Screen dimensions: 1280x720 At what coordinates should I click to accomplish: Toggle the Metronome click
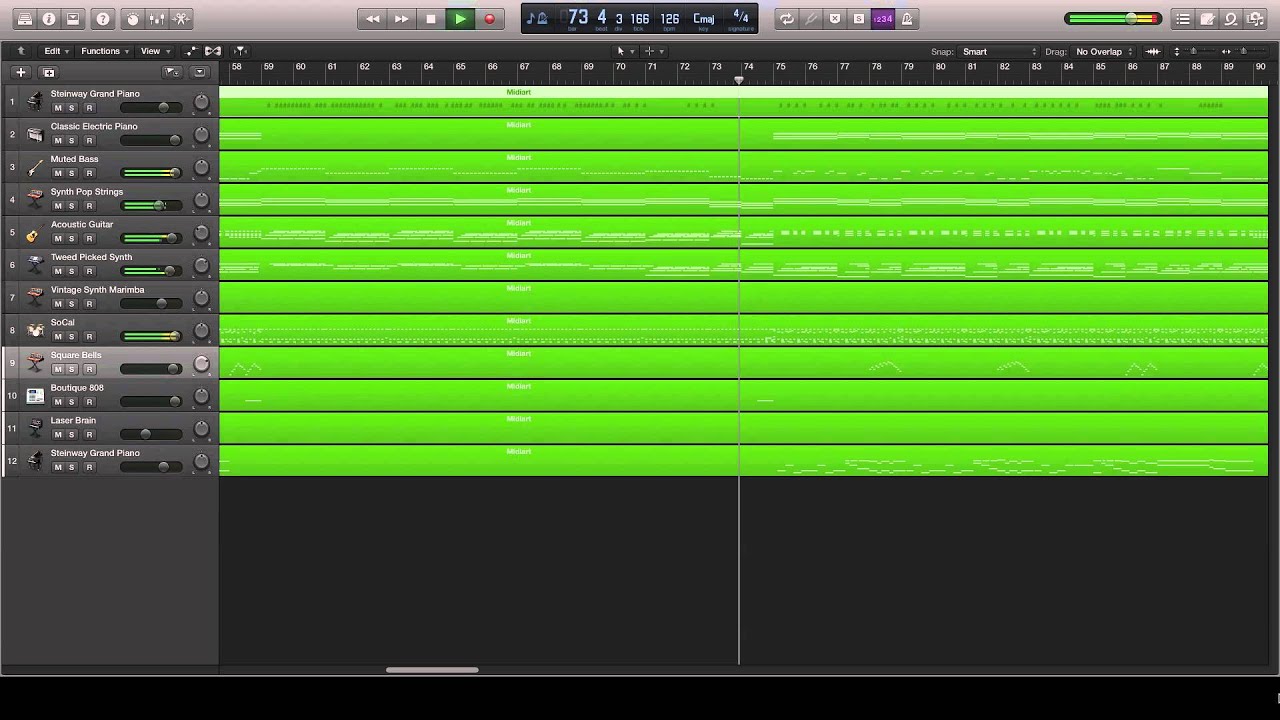pyautogui.click(x=907, y=19)
